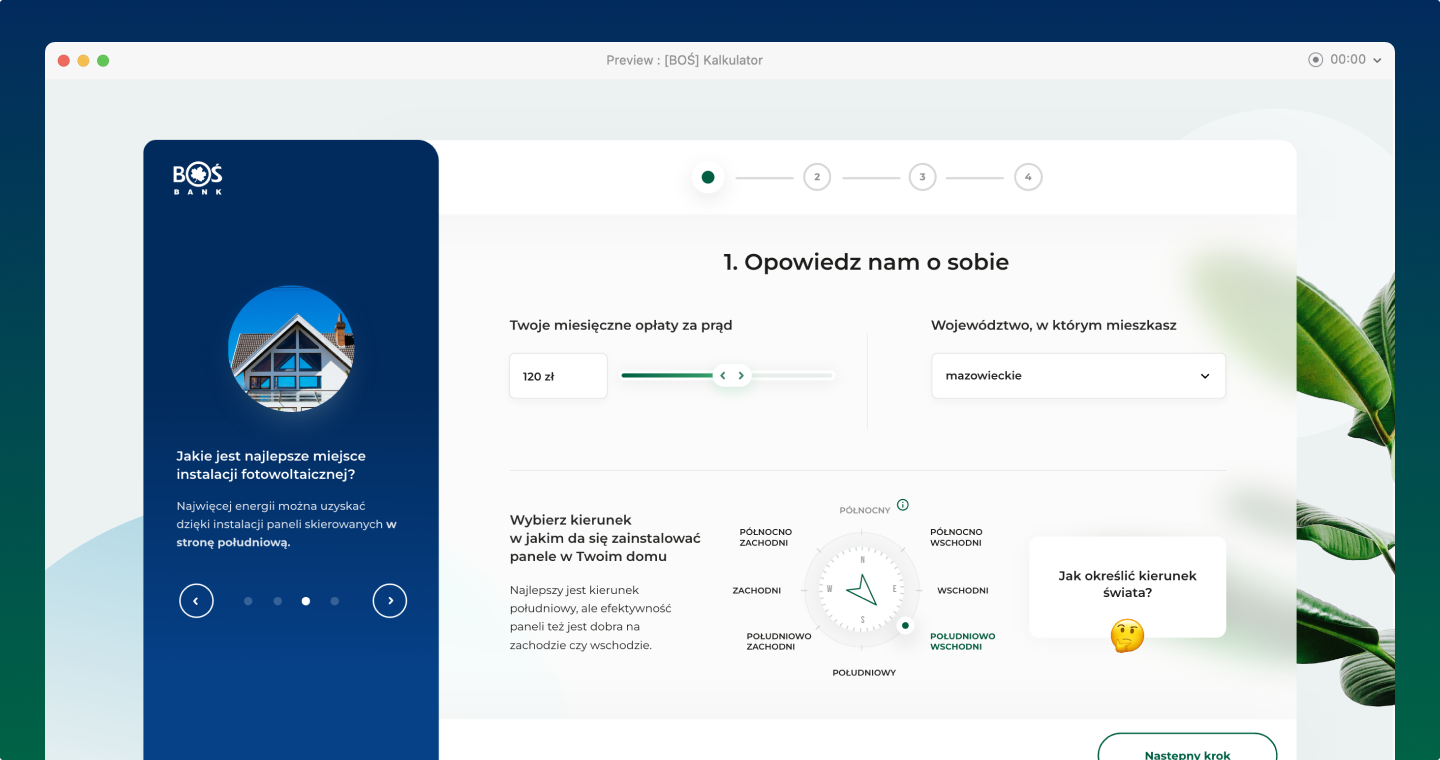Choose the Północno Wschodni direction

click(955, 538)
